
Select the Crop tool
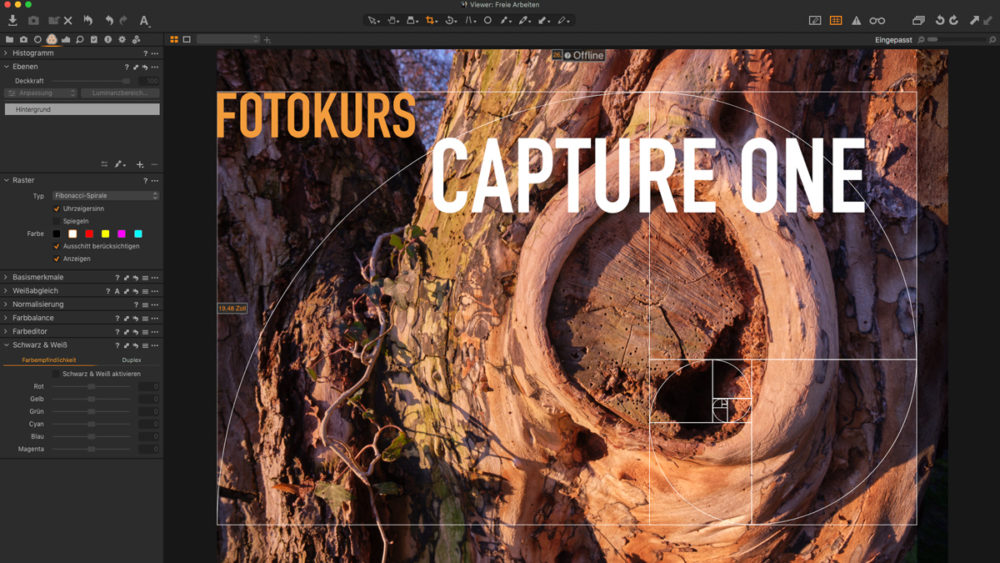[431, 20]
